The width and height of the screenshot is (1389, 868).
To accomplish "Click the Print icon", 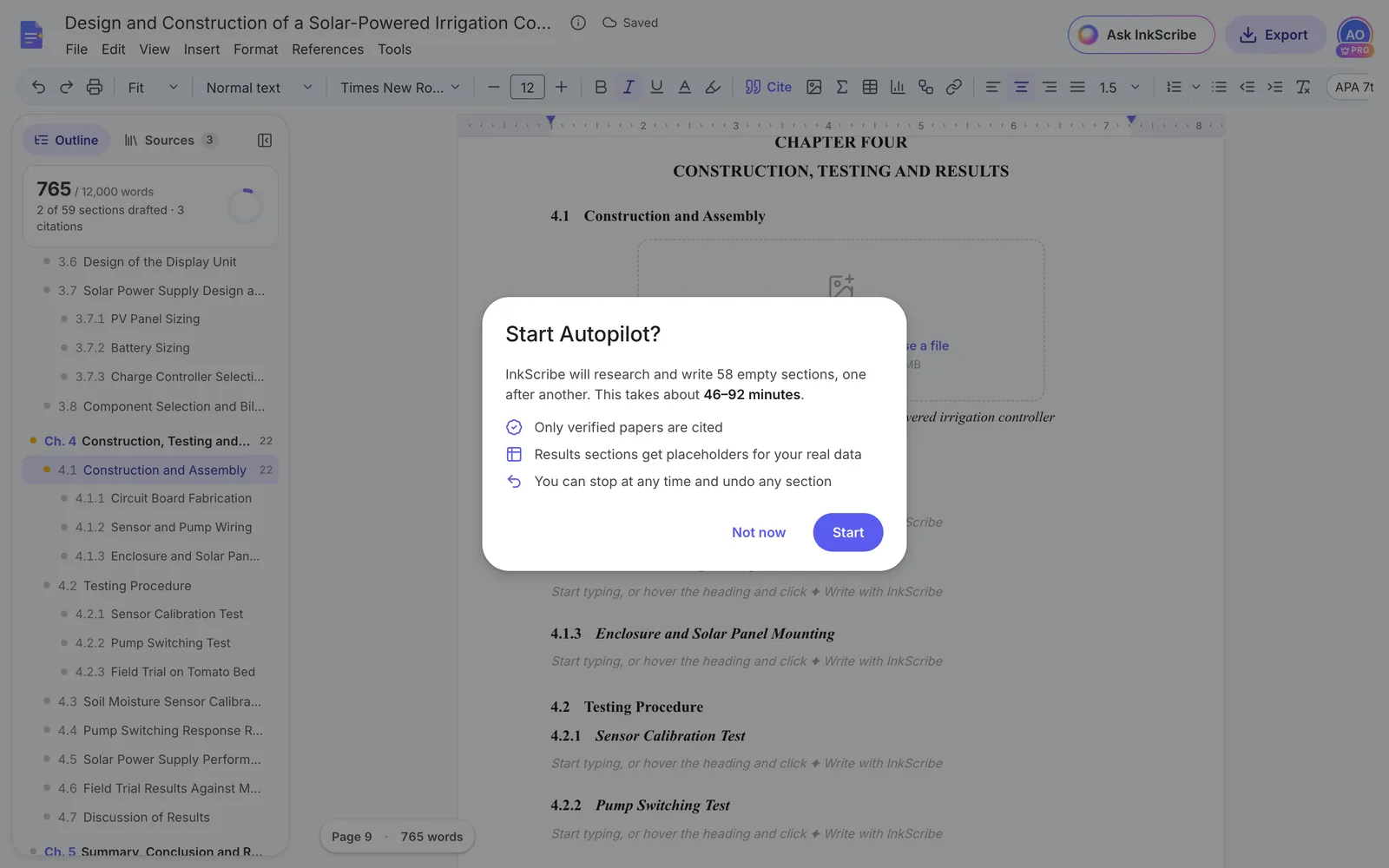I will tap(94, 87).
